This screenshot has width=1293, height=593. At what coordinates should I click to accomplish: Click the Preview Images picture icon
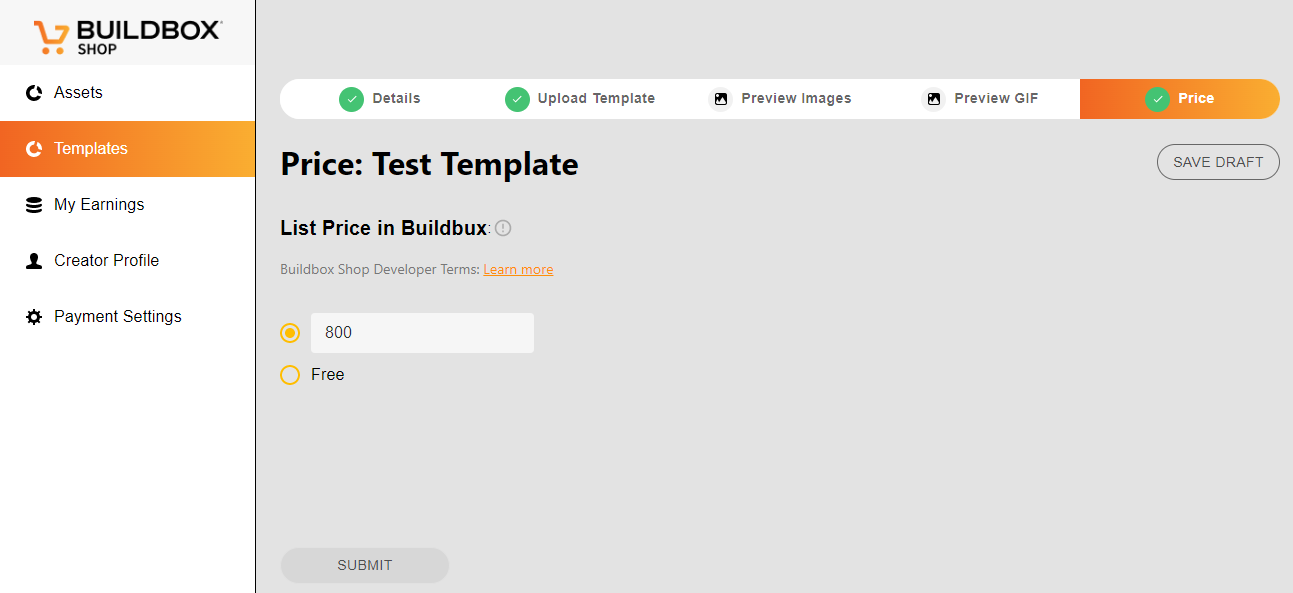[720, 99]
